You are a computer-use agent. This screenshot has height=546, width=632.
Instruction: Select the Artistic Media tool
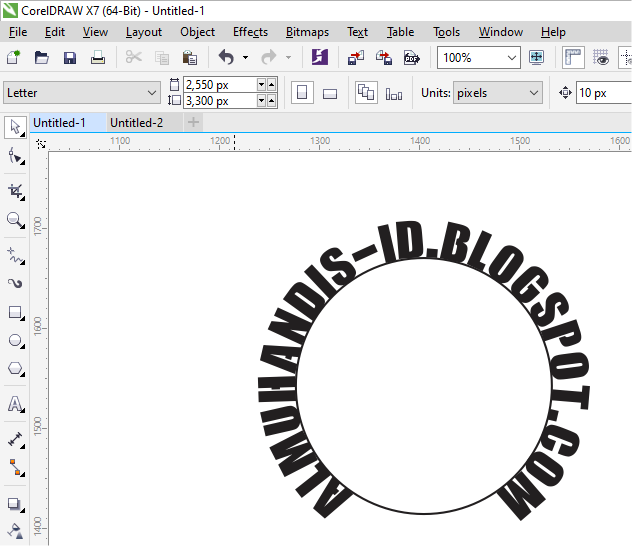point(15,284)
